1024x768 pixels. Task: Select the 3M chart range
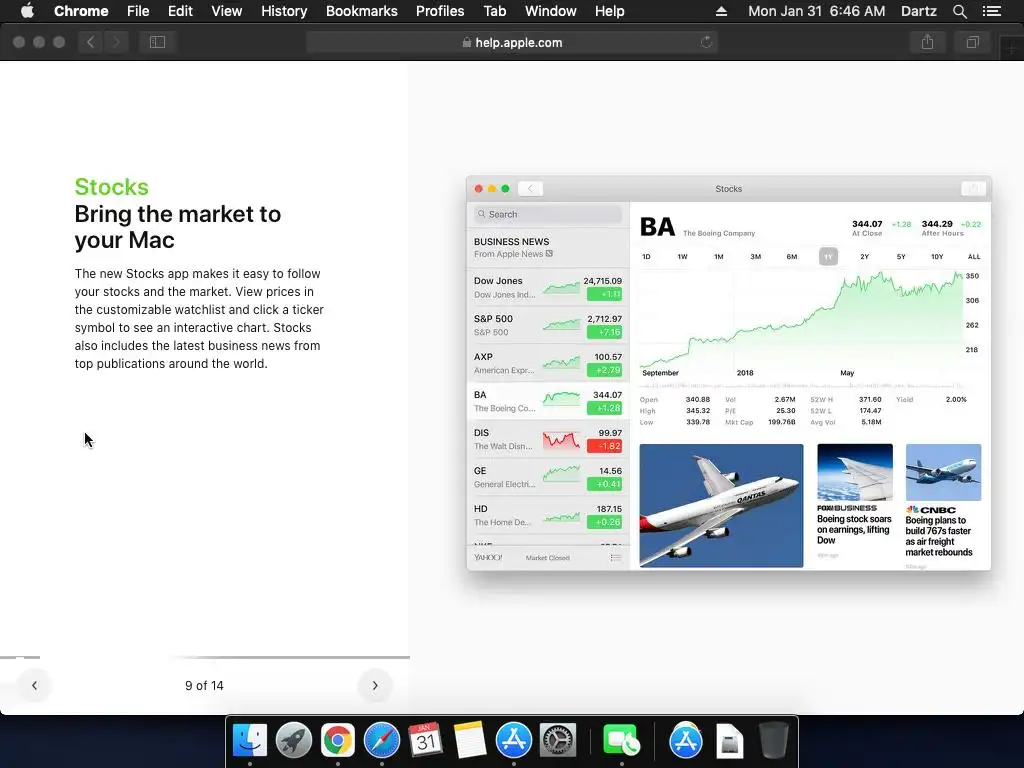coord(756,257)
